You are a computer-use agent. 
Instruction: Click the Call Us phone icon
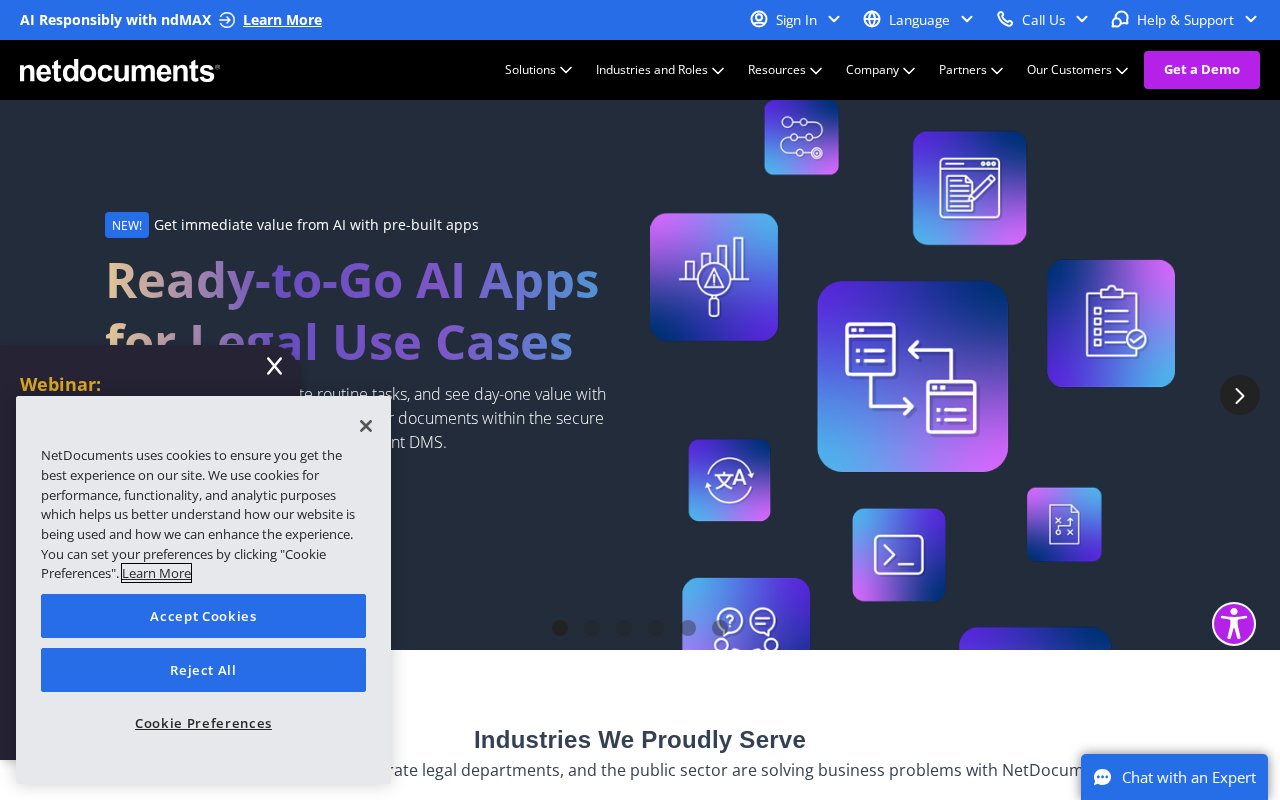coord(1005,19)
